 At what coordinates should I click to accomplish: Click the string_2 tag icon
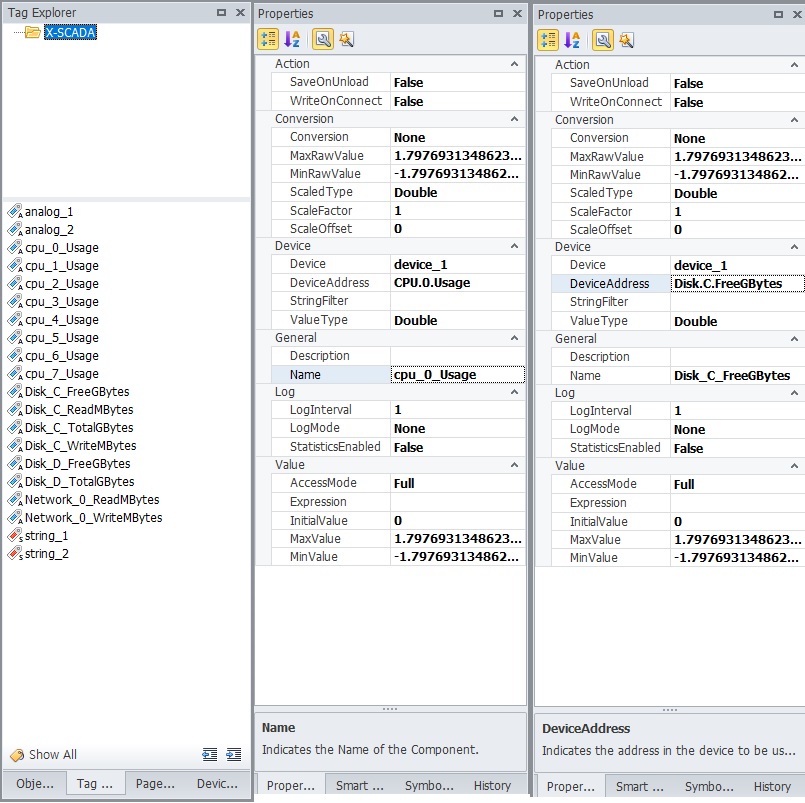14,554
